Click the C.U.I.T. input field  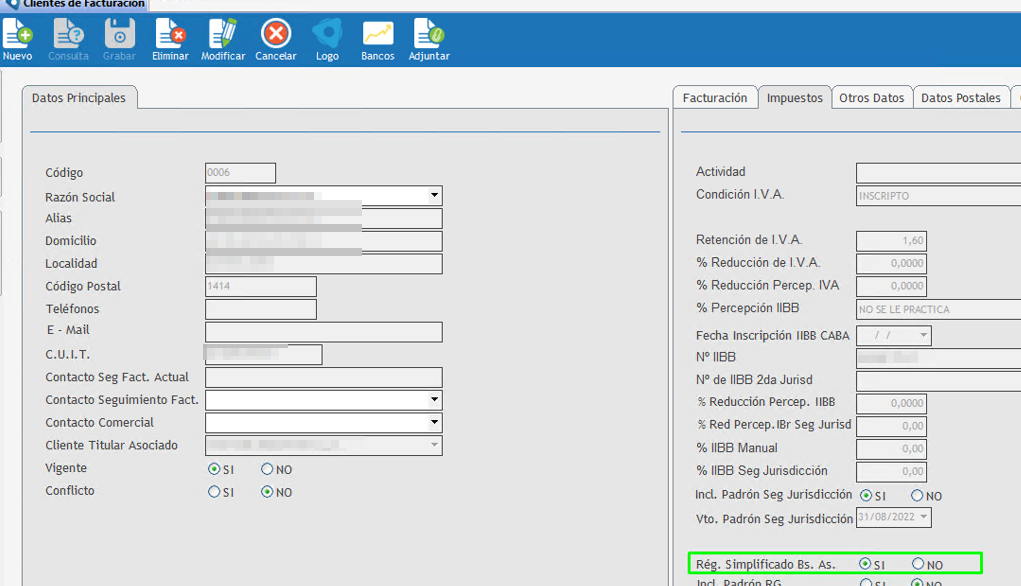click(264, 354)
